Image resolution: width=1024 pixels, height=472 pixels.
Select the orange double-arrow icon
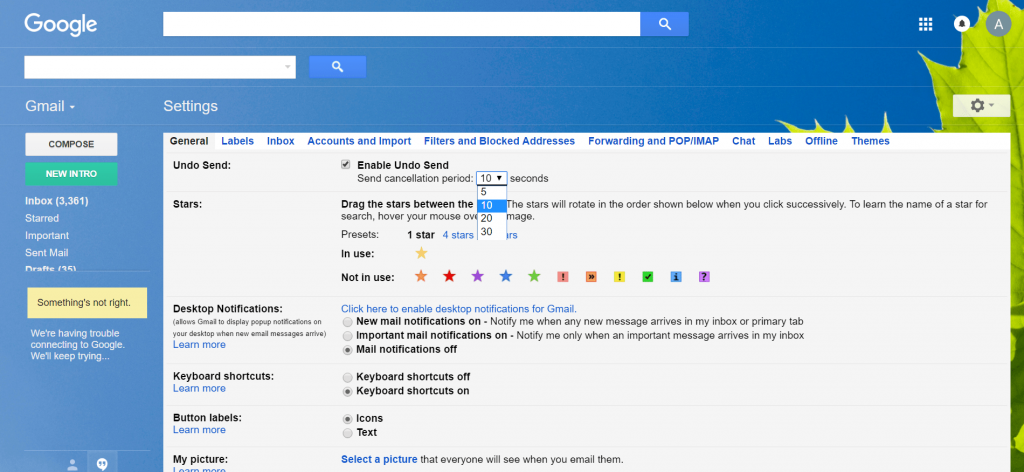tap(591, 277)
